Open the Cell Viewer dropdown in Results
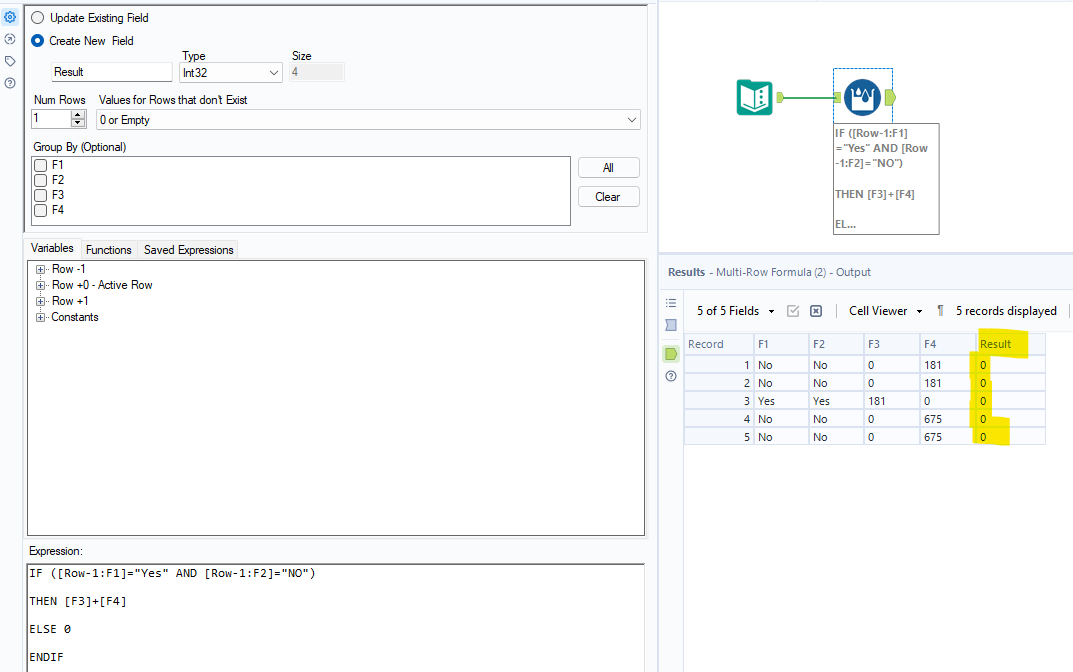Screen dimensions: 1073x672 pos(884,310)
